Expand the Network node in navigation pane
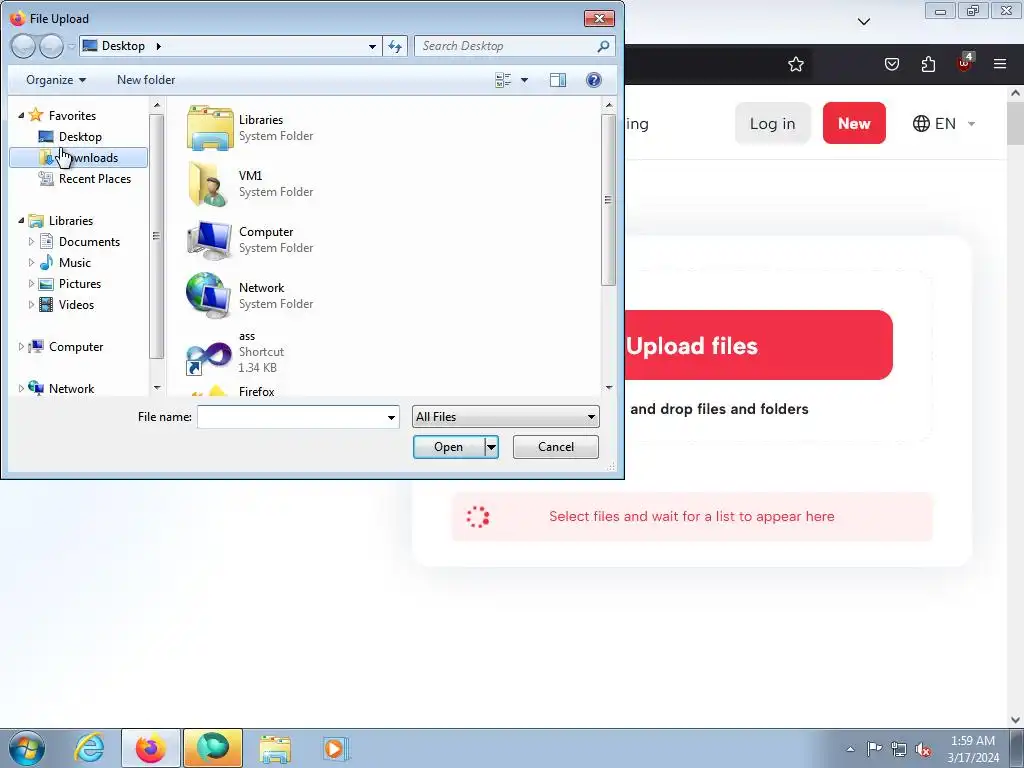The height and width of the screenshot is (768, 1024). click(x=21, y=389)
